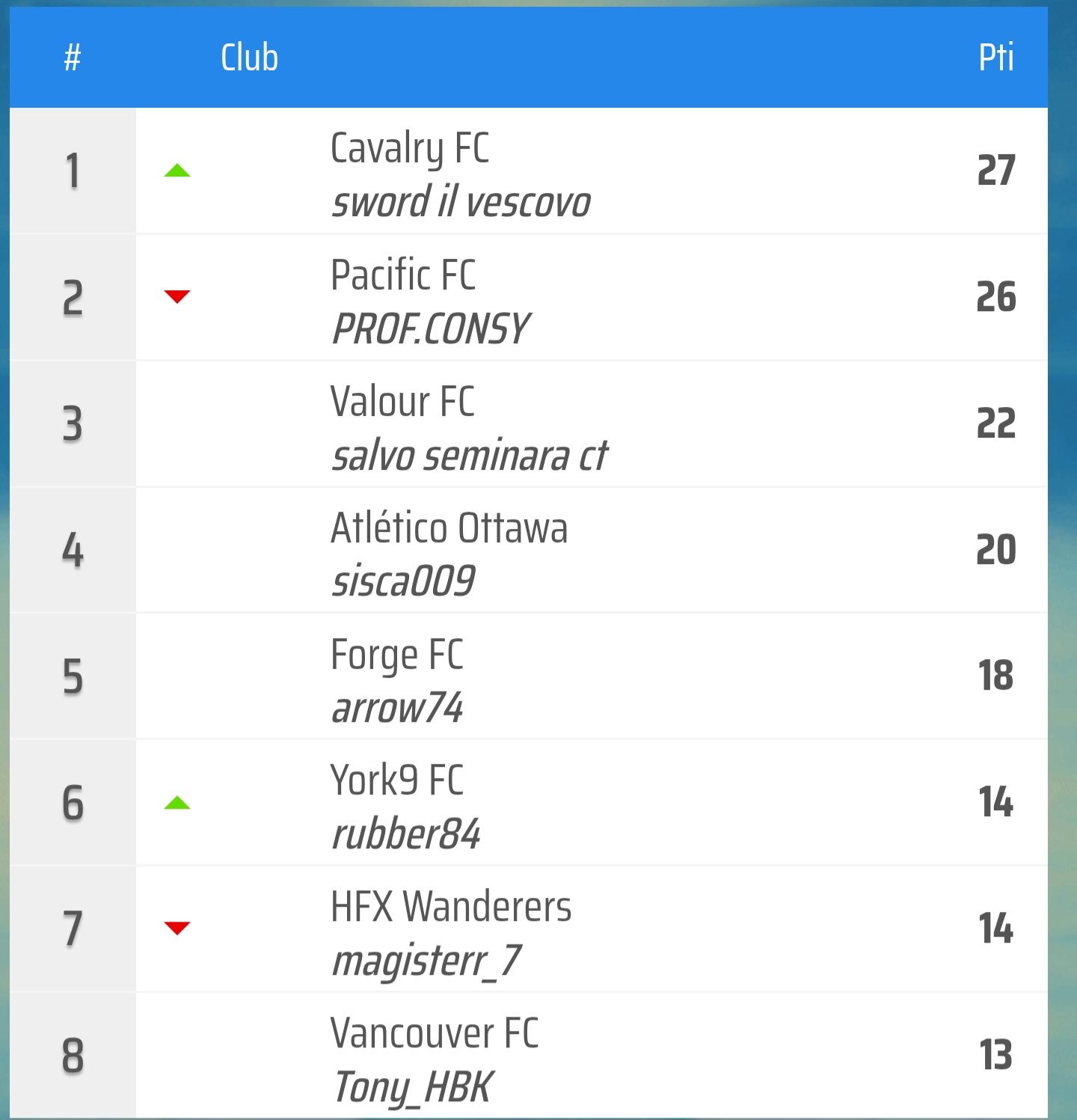
Task: Open the Cavalry FC club name
Action: click(410, 148)
